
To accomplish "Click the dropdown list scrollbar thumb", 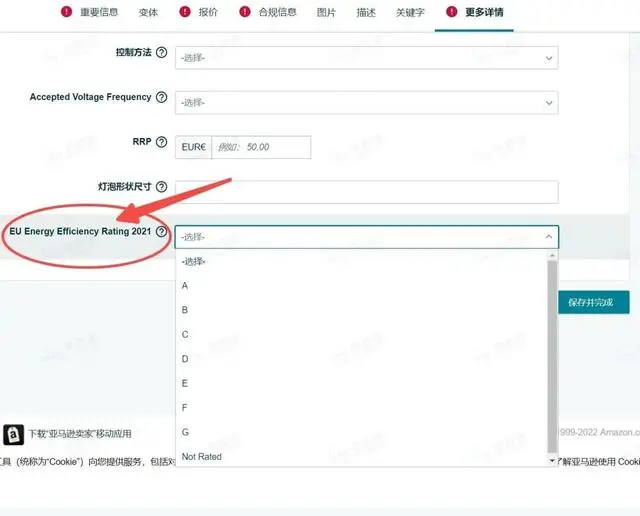I will click(x=552, y=357).
